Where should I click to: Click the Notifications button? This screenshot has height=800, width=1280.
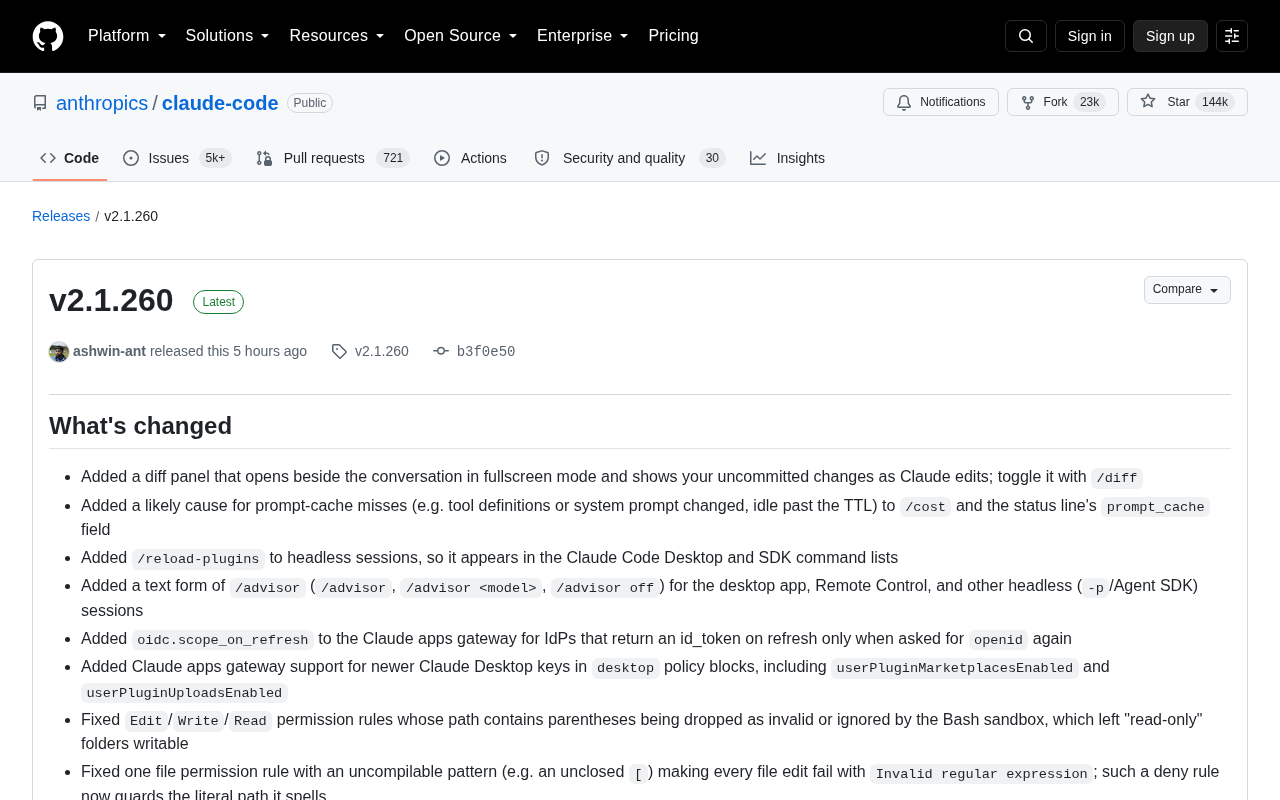point(941,102)
